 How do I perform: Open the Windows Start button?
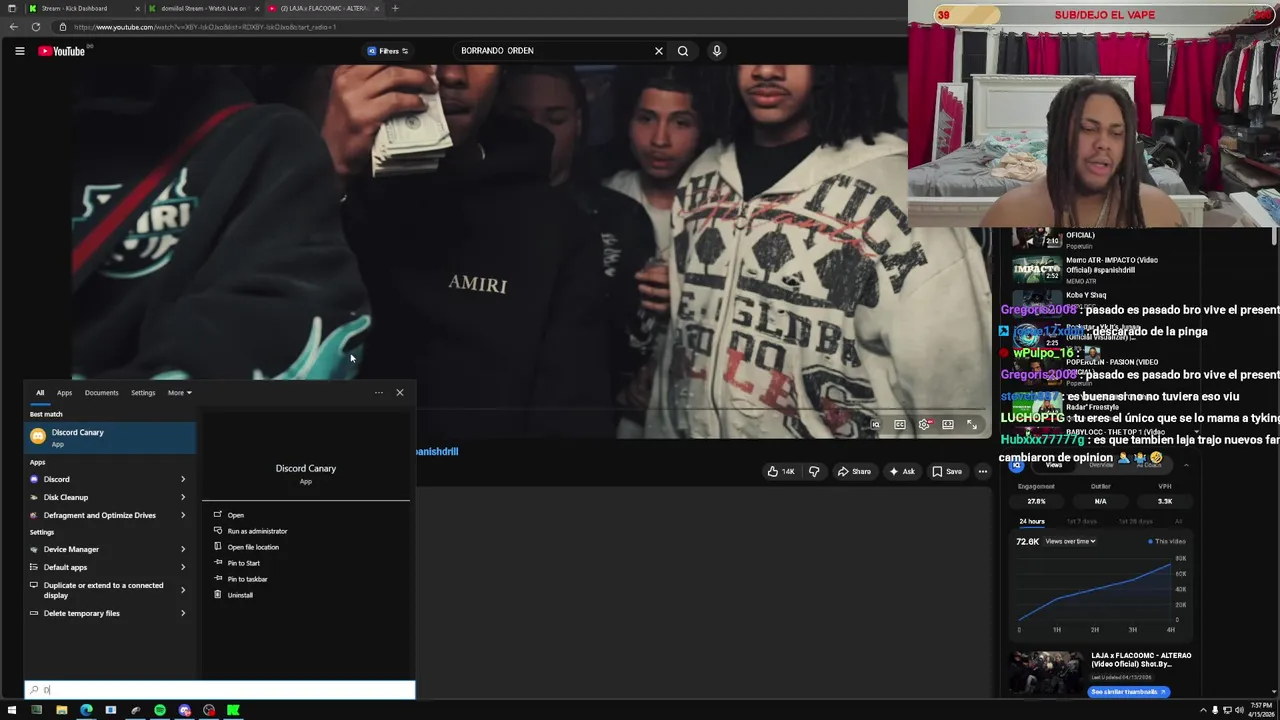pos(12,710)
